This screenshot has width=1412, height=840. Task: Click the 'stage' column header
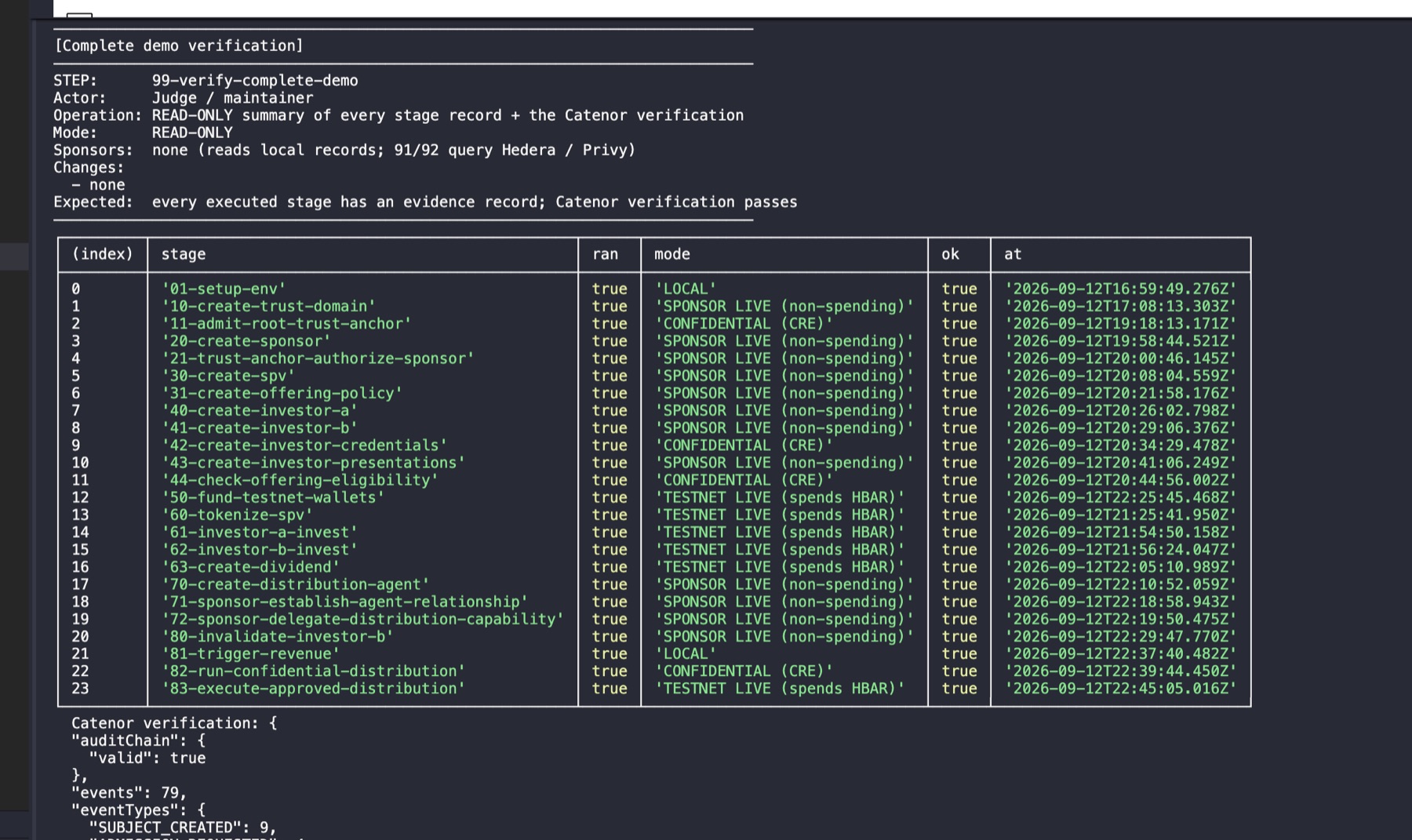coord(184,254)
